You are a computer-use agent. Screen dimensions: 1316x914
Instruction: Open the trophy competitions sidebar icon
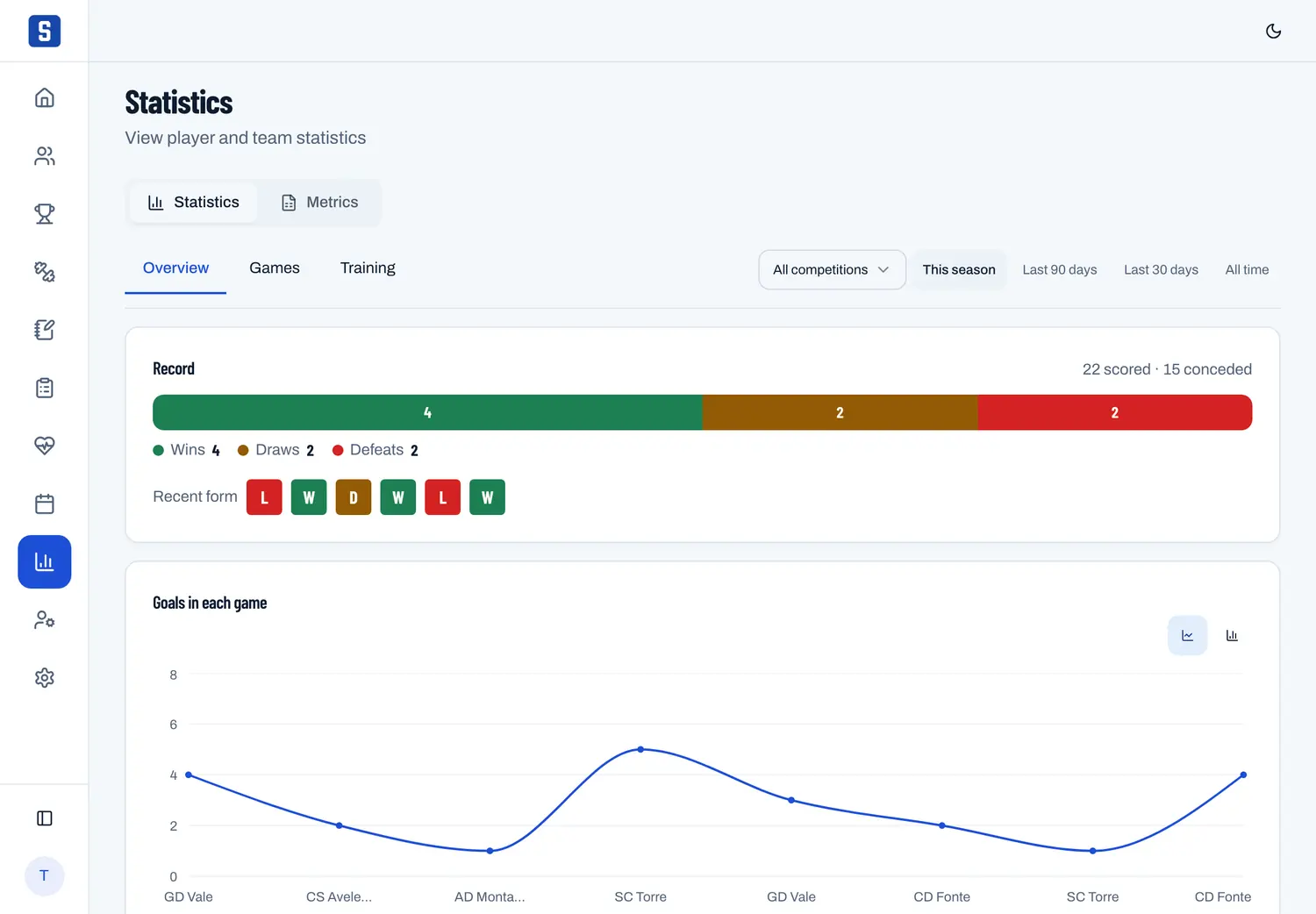pos(44,213)
